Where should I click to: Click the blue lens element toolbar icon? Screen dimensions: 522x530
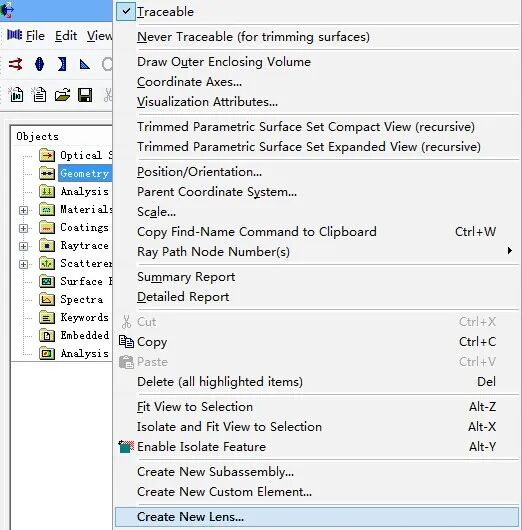(40, 64)
